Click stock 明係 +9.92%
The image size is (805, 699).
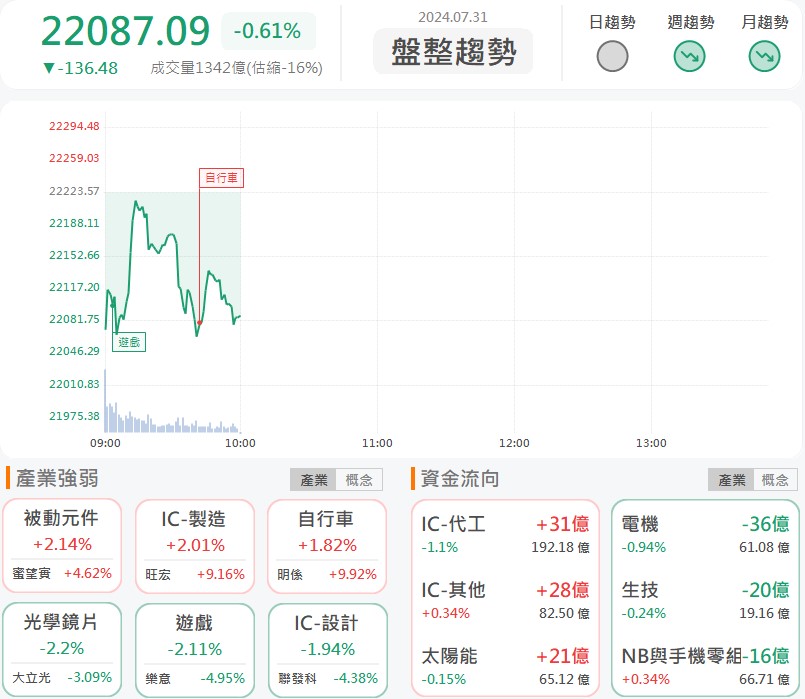pyautogui.click(x=327, y=574)
